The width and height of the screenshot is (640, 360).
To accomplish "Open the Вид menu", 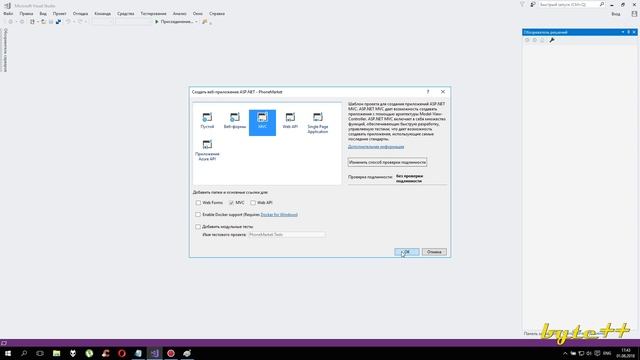I will pos(43,13).
